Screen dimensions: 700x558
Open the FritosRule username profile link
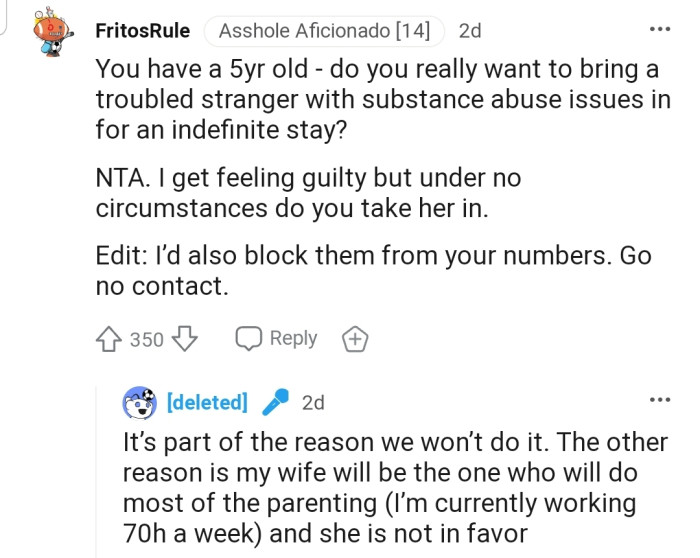[142, 31]
